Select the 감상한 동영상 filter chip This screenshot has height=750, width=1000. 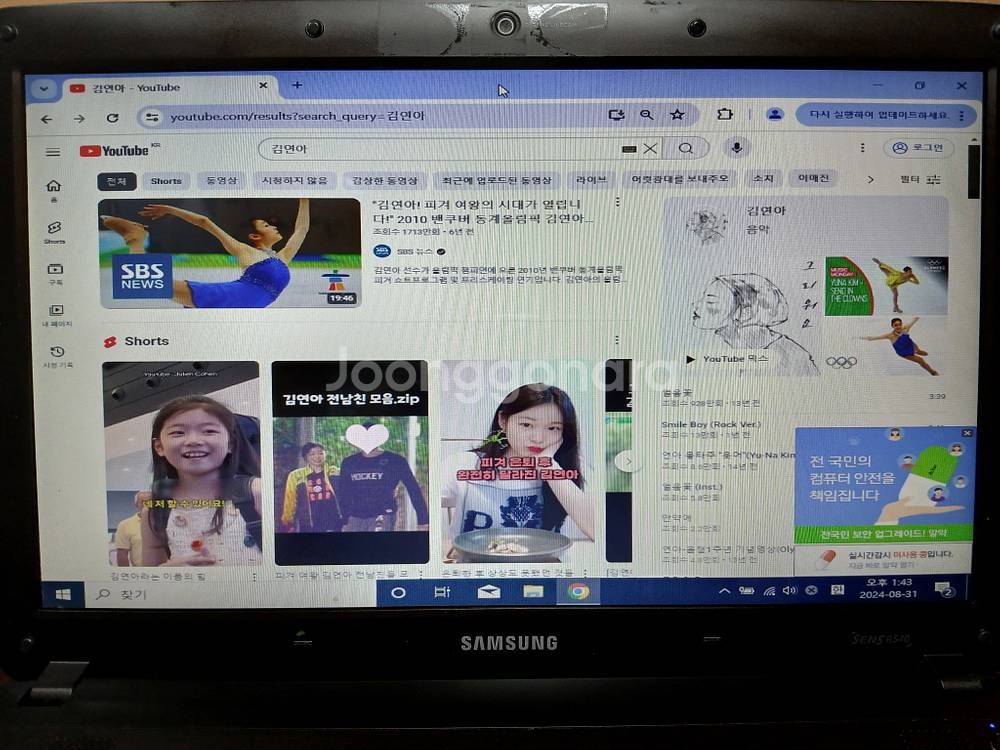[x=385, y=180]
